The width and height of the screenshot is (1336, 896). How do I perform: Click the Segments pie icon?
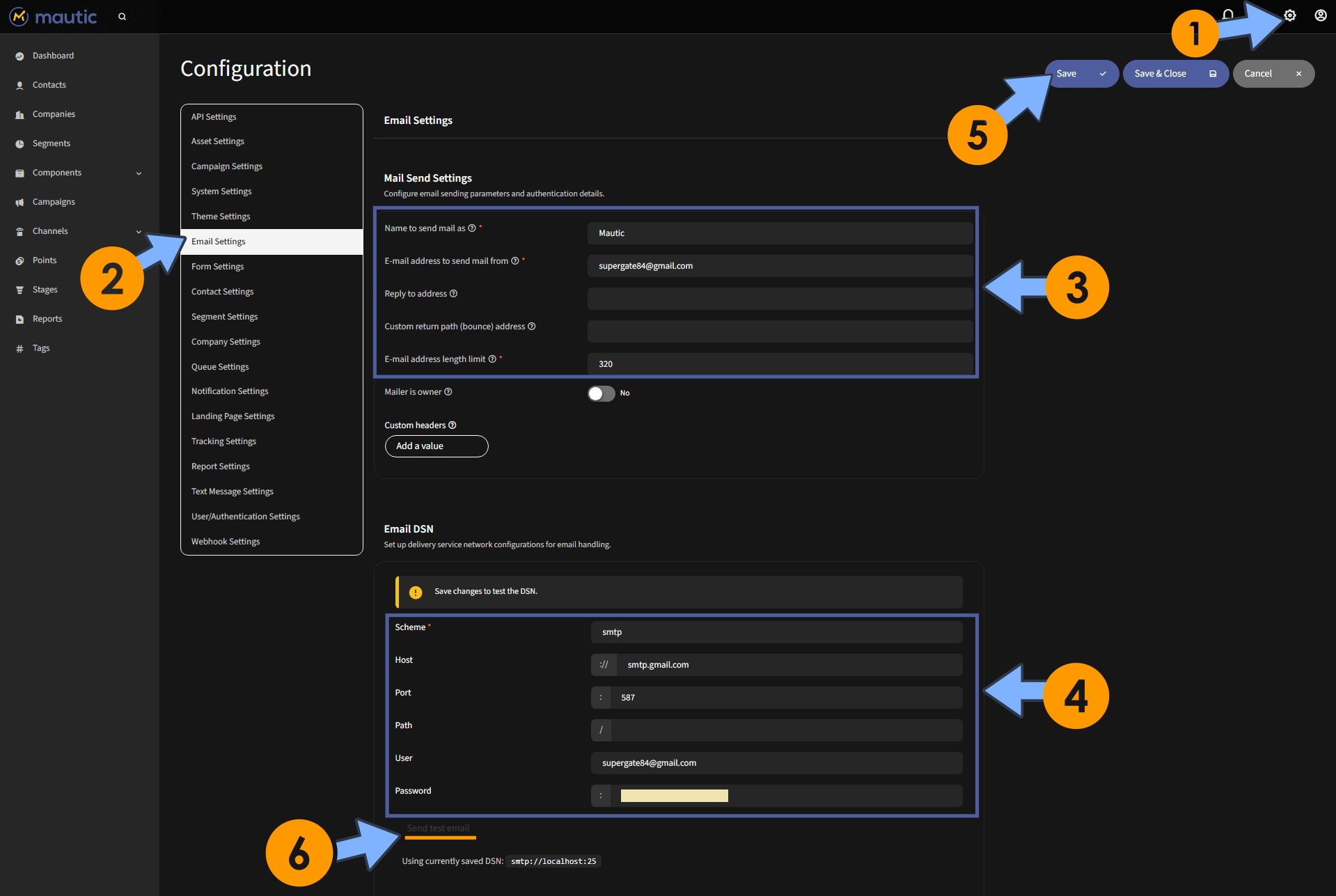[19, 143]
